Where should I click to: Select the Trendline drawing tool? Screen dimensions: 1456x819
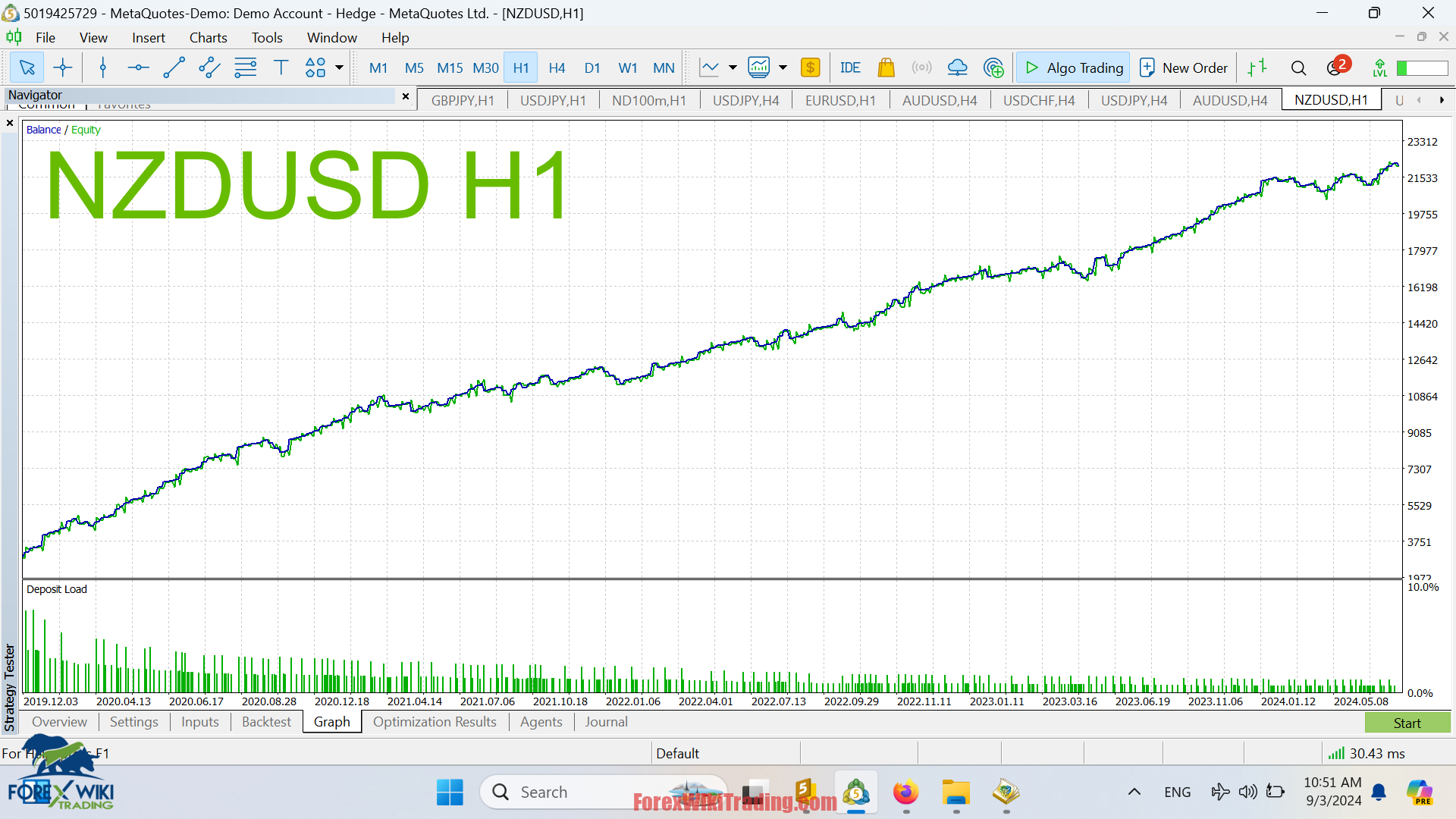click(174, 67)
